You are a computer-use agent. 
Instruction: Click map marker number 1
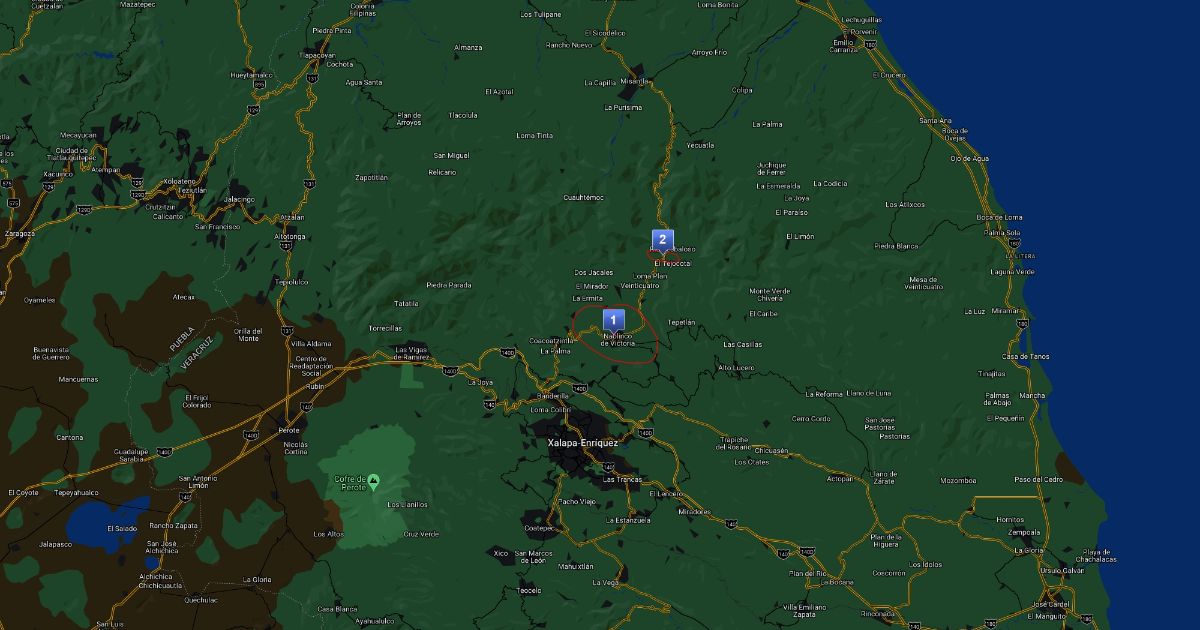tap(614, 320)
